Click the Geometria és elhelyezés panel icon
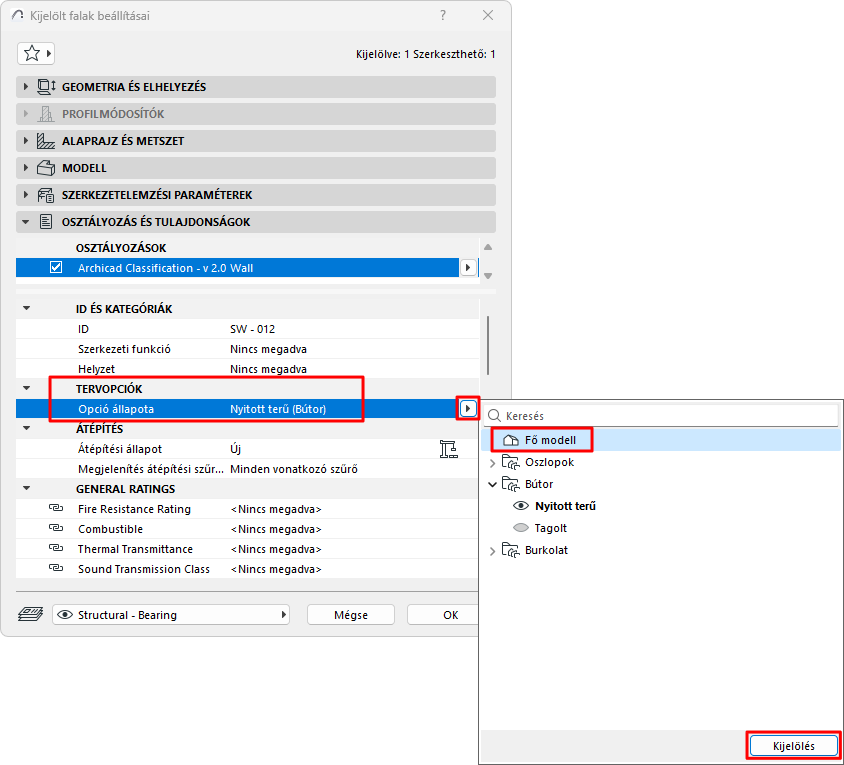This screenshot has height=765, width=844. tap(46, 87)
